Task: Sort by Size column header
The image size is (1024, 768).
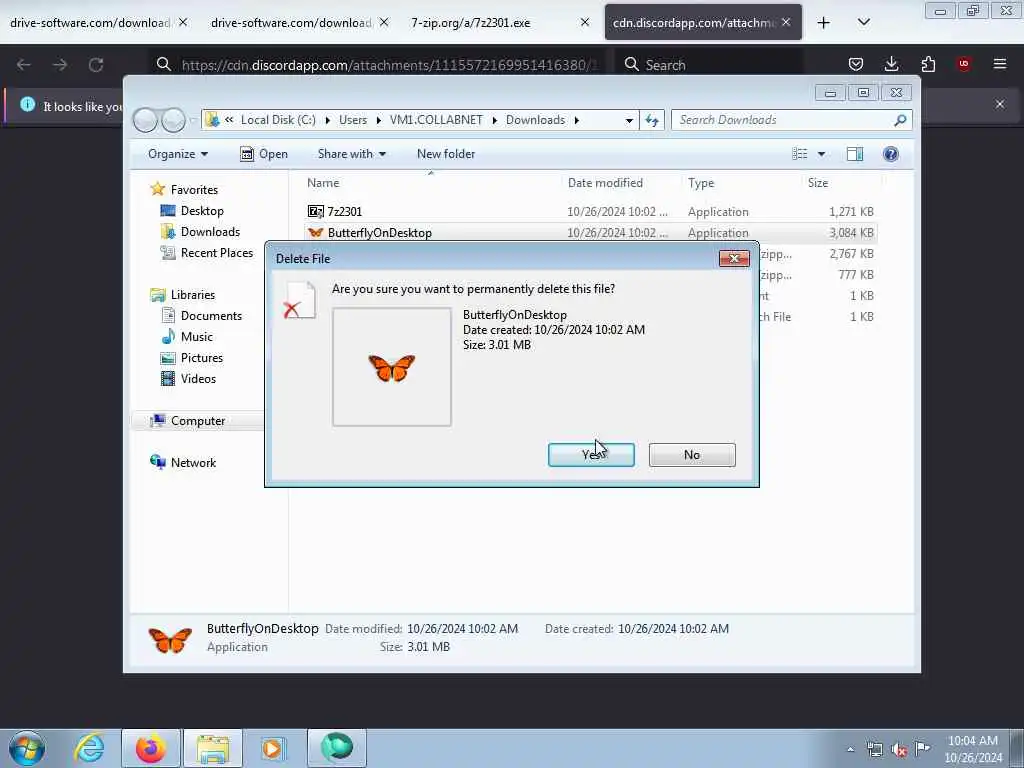Action: tap(818, 183)
